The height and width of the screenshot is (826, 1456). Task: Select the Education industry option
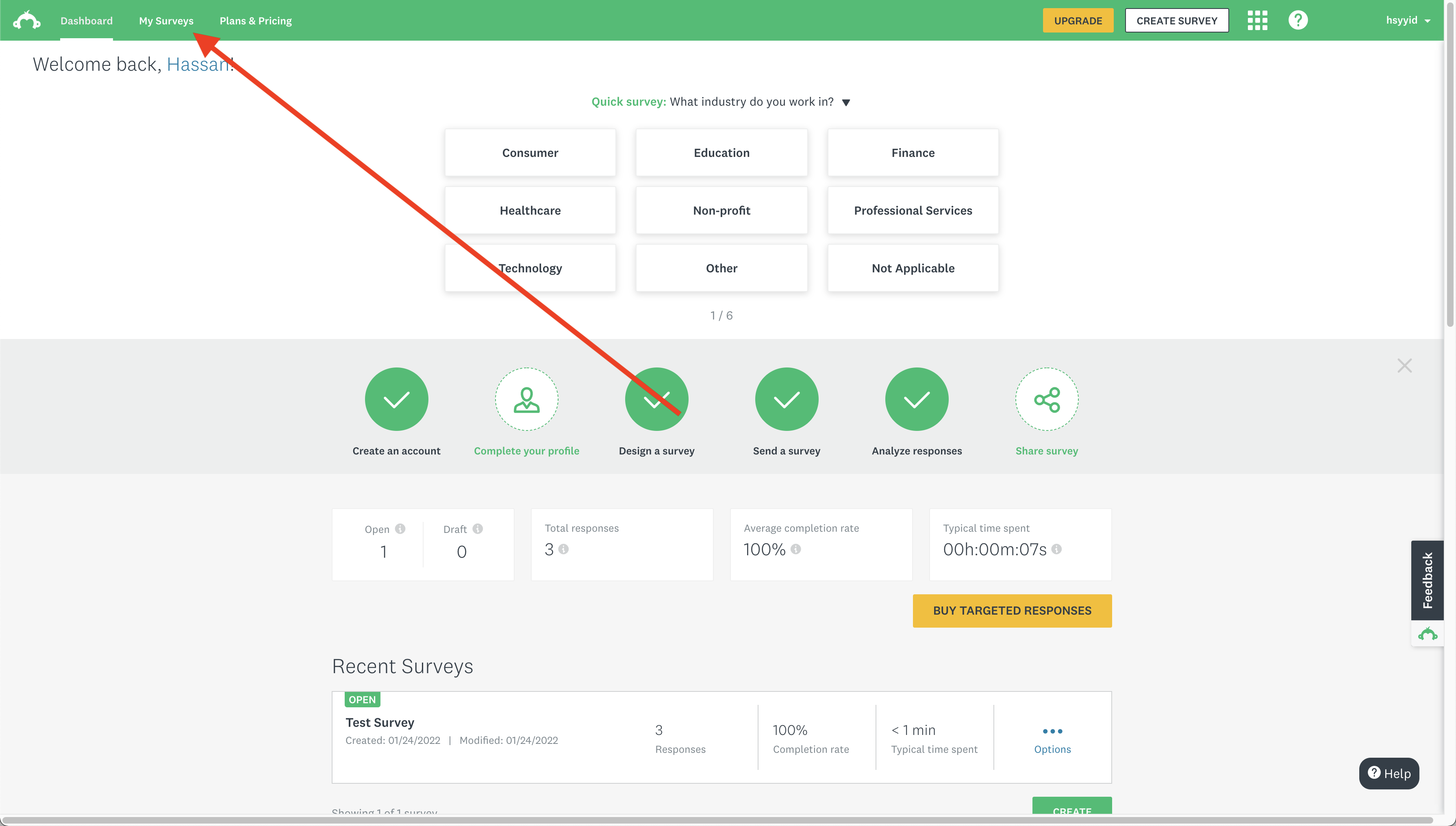coord(721,152)
